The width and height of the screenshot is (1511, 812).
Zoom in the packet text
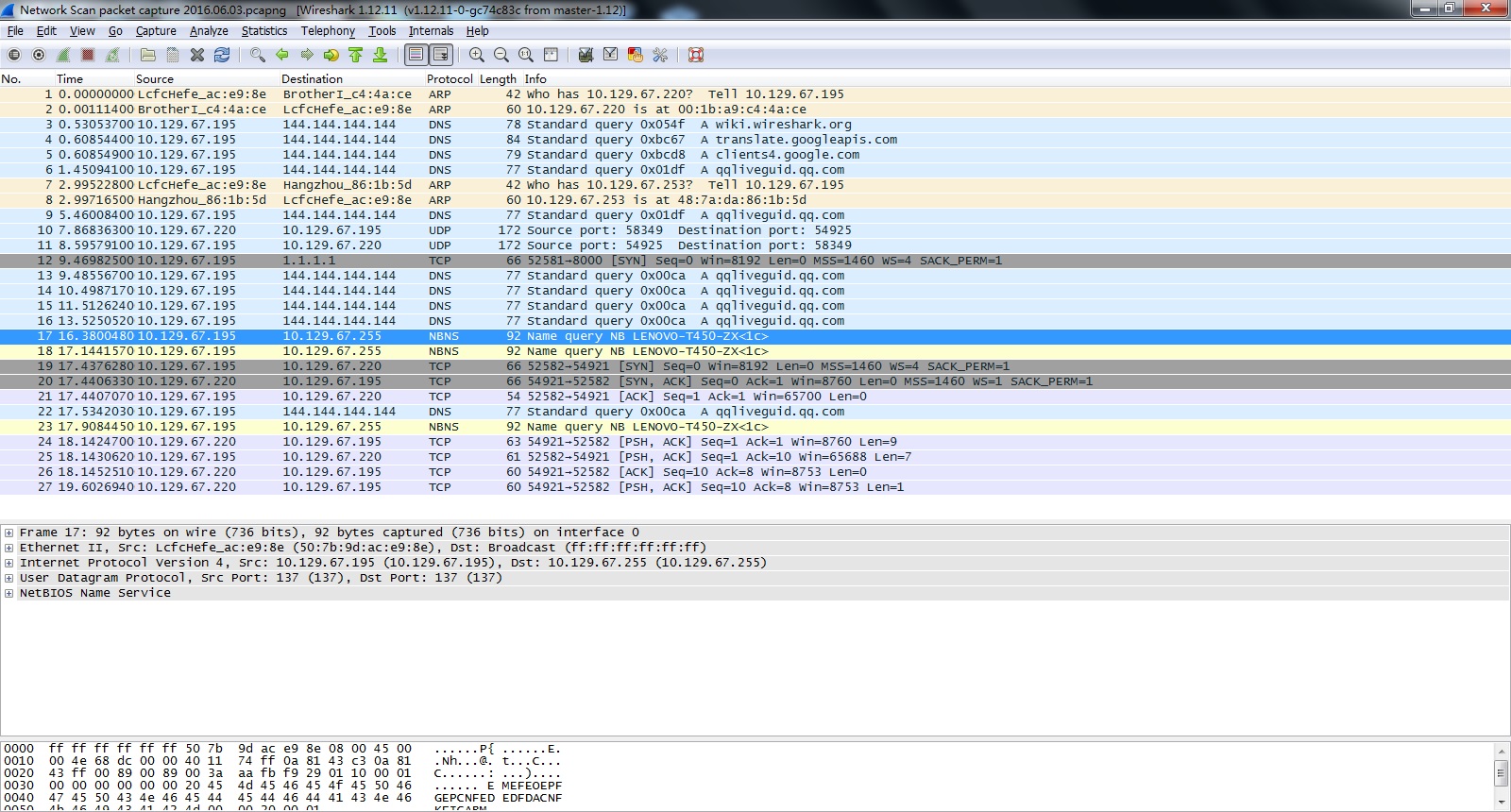coord(477,55)
